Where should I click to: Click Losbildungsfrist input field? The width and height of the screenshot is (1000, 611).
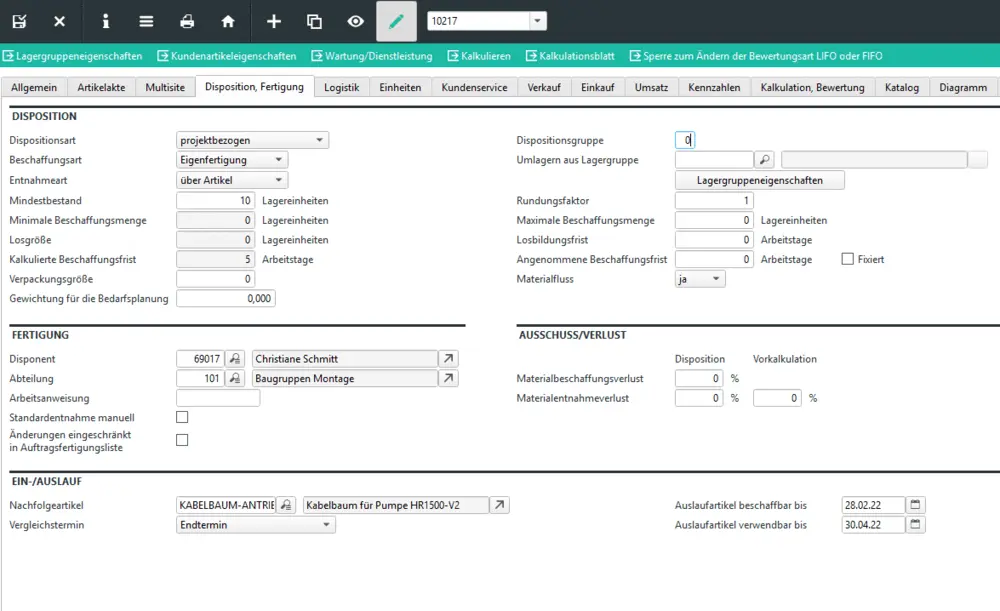[714, 240]
